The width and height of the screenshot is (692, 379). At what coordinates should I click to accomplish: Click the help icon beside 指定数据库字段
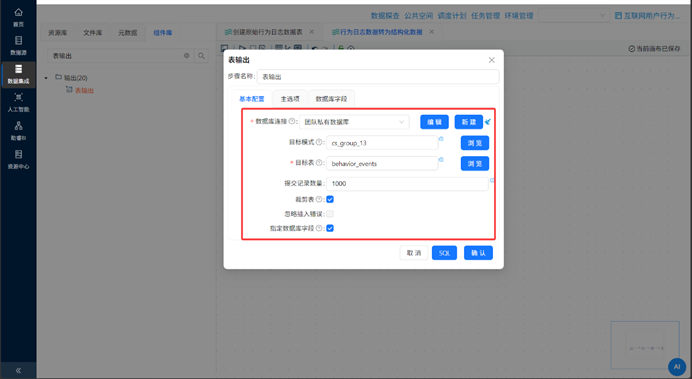(319, 228)
